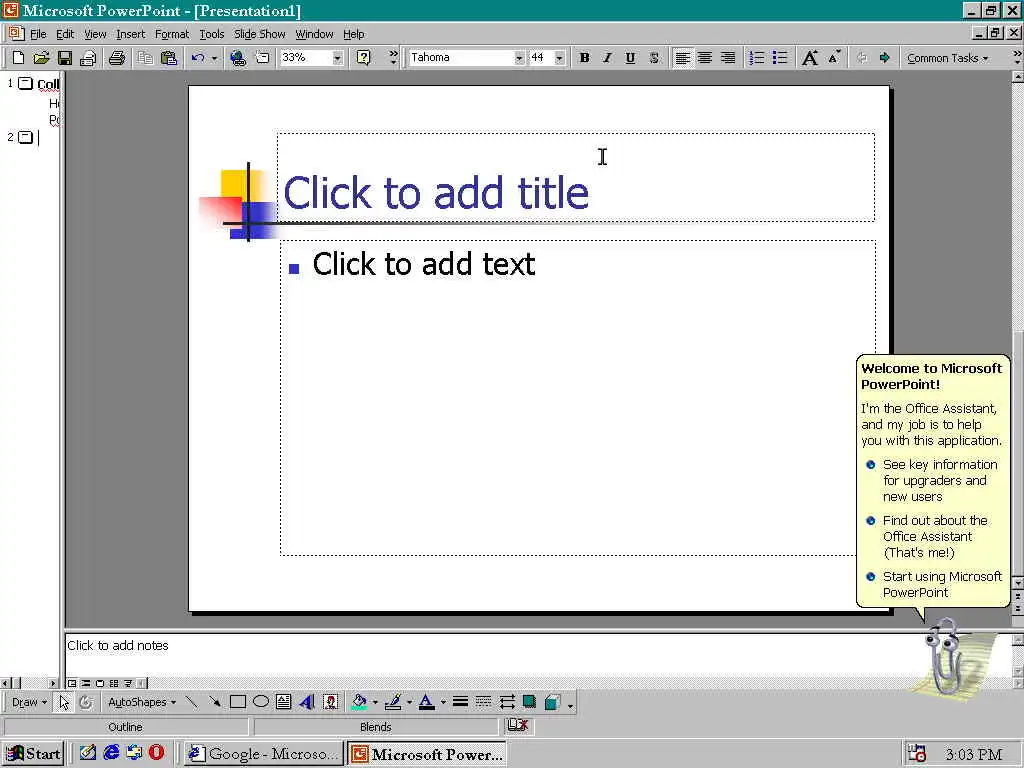Click 'Find out about the Office Assistant'
The image size is (1024, 768).
point(935,537)
